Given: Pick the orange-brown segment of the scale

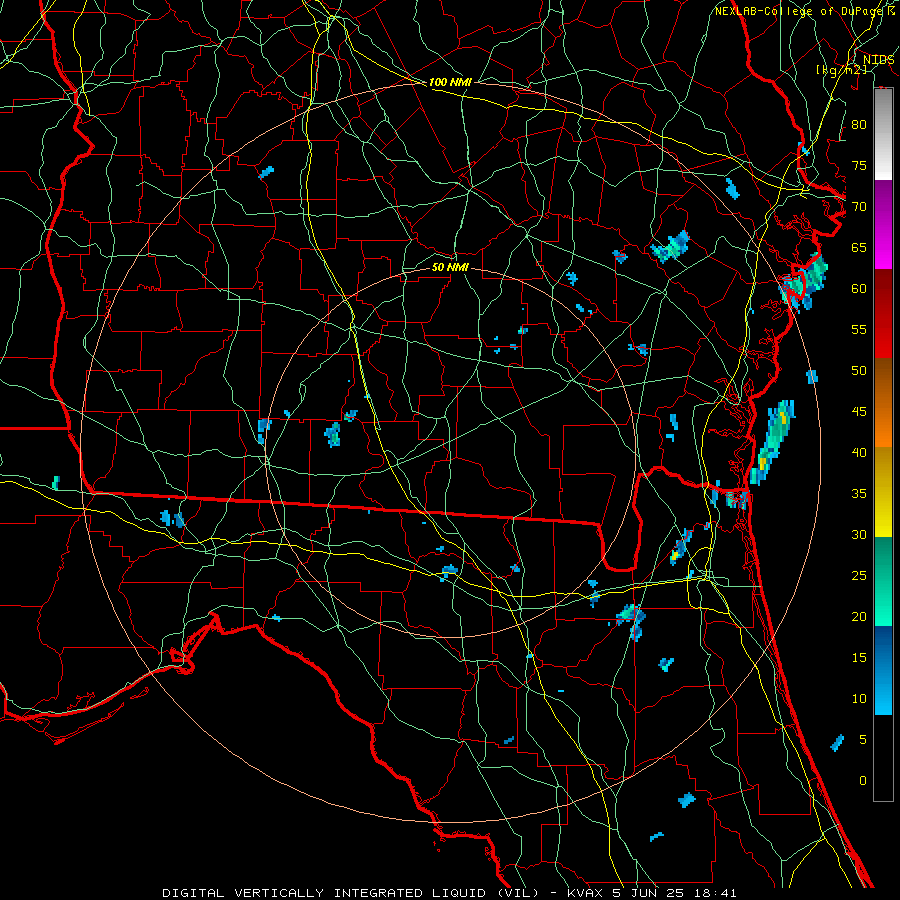Looking at the screenshot, I should tap(883, 403).
